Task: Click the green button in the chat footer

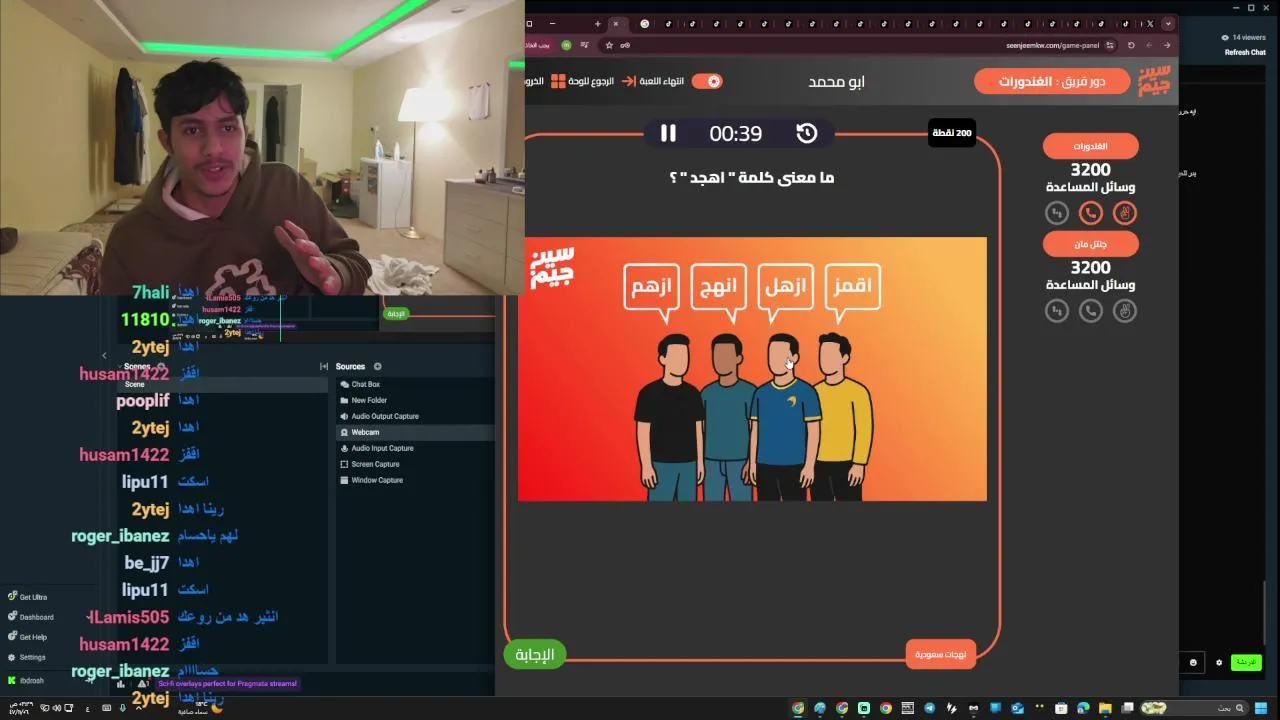Action: pyautogui.click(x=1246, y=662)
